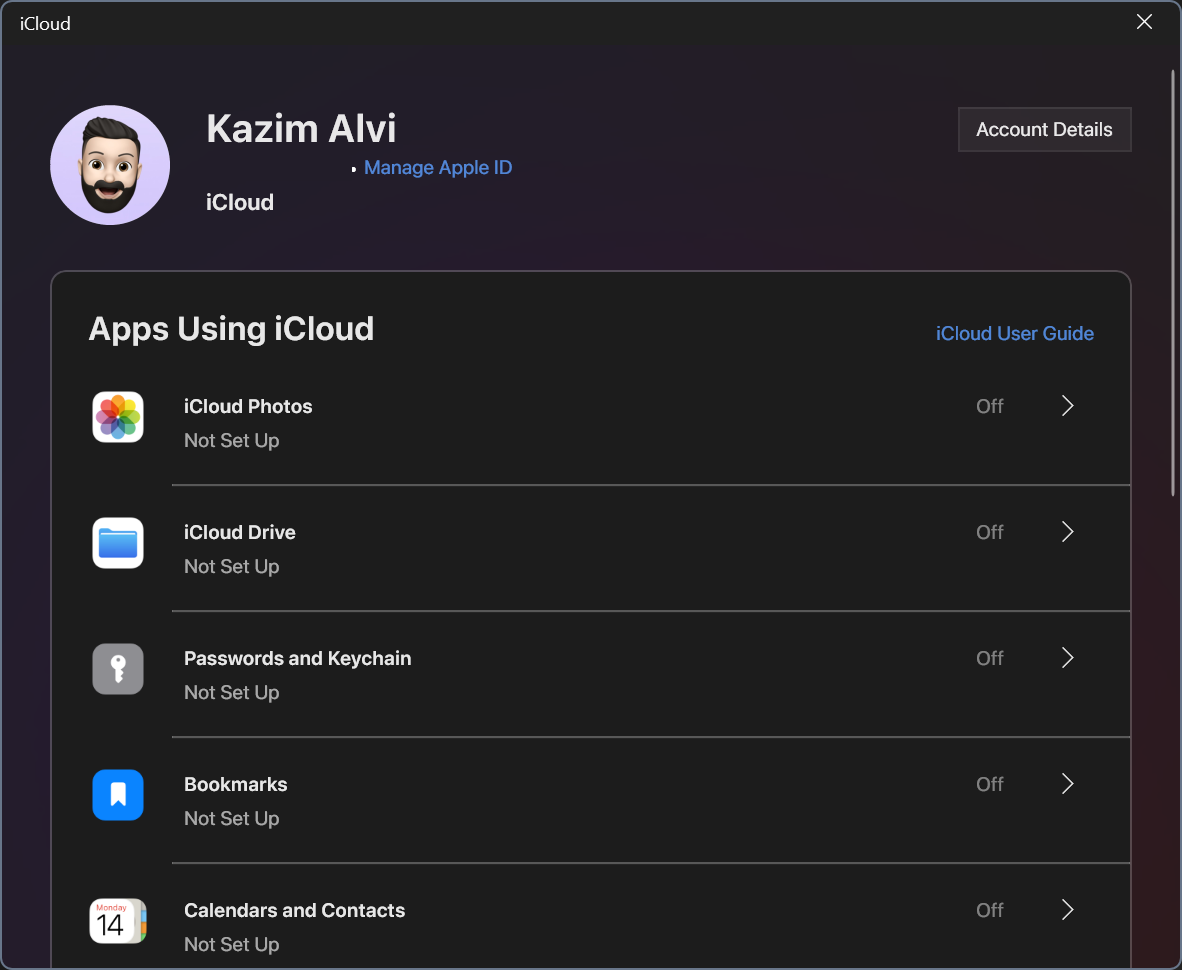
Task: Expand iCloud Photos settings chevron
Action: pos(1067,405)
